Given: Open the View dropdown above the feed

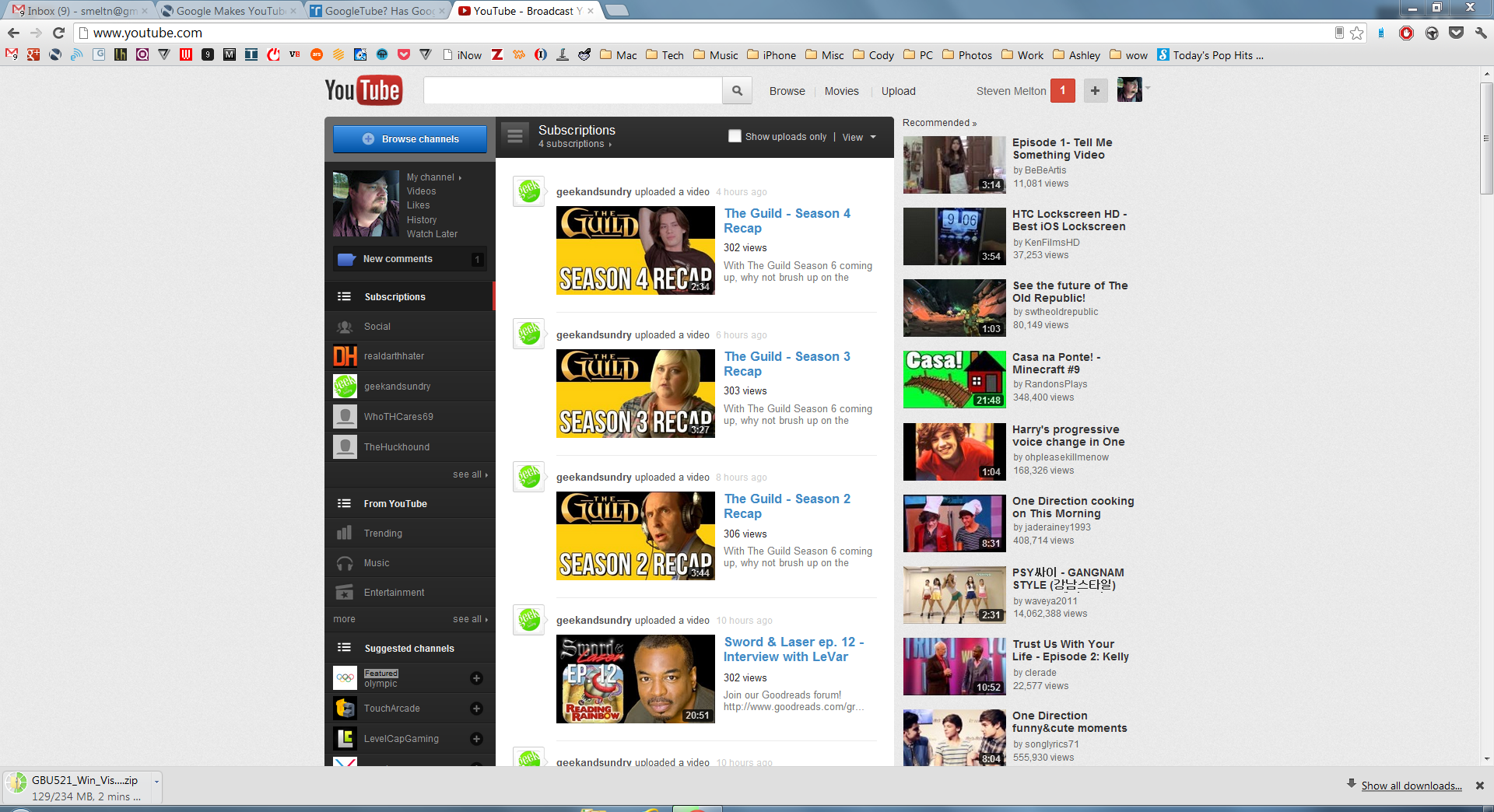Looking at the screenshot, I should (858, 137).
